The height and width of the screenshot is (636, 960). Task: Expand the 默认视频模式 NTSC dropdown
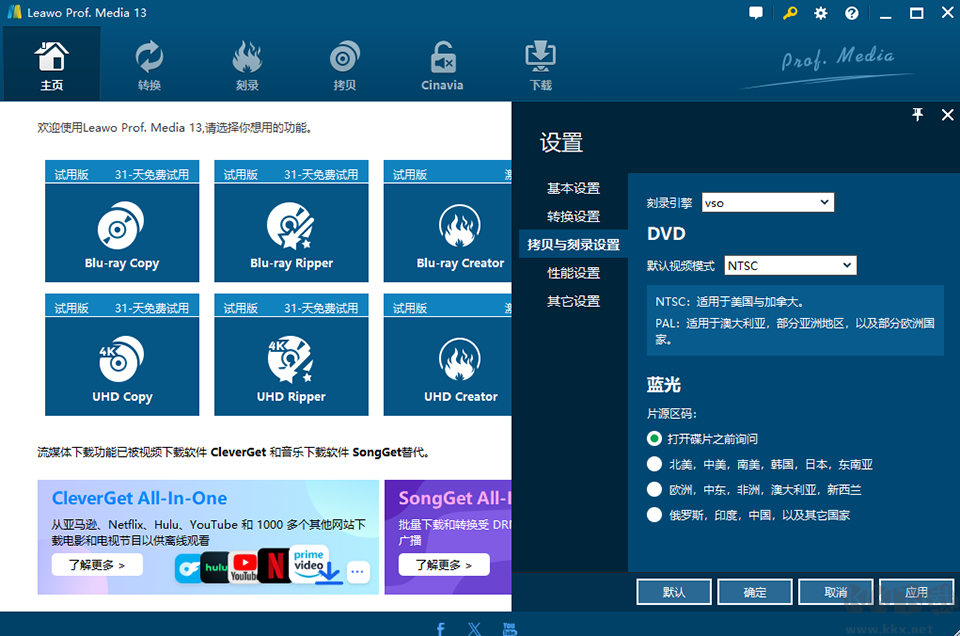(x=790, y=266)
